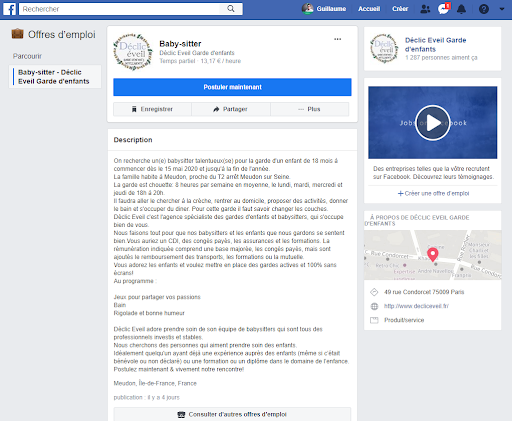Image resolution: width=512 pixels, height=421 pixels.
Task: Open the notifications bell
Action: (461, 9)
